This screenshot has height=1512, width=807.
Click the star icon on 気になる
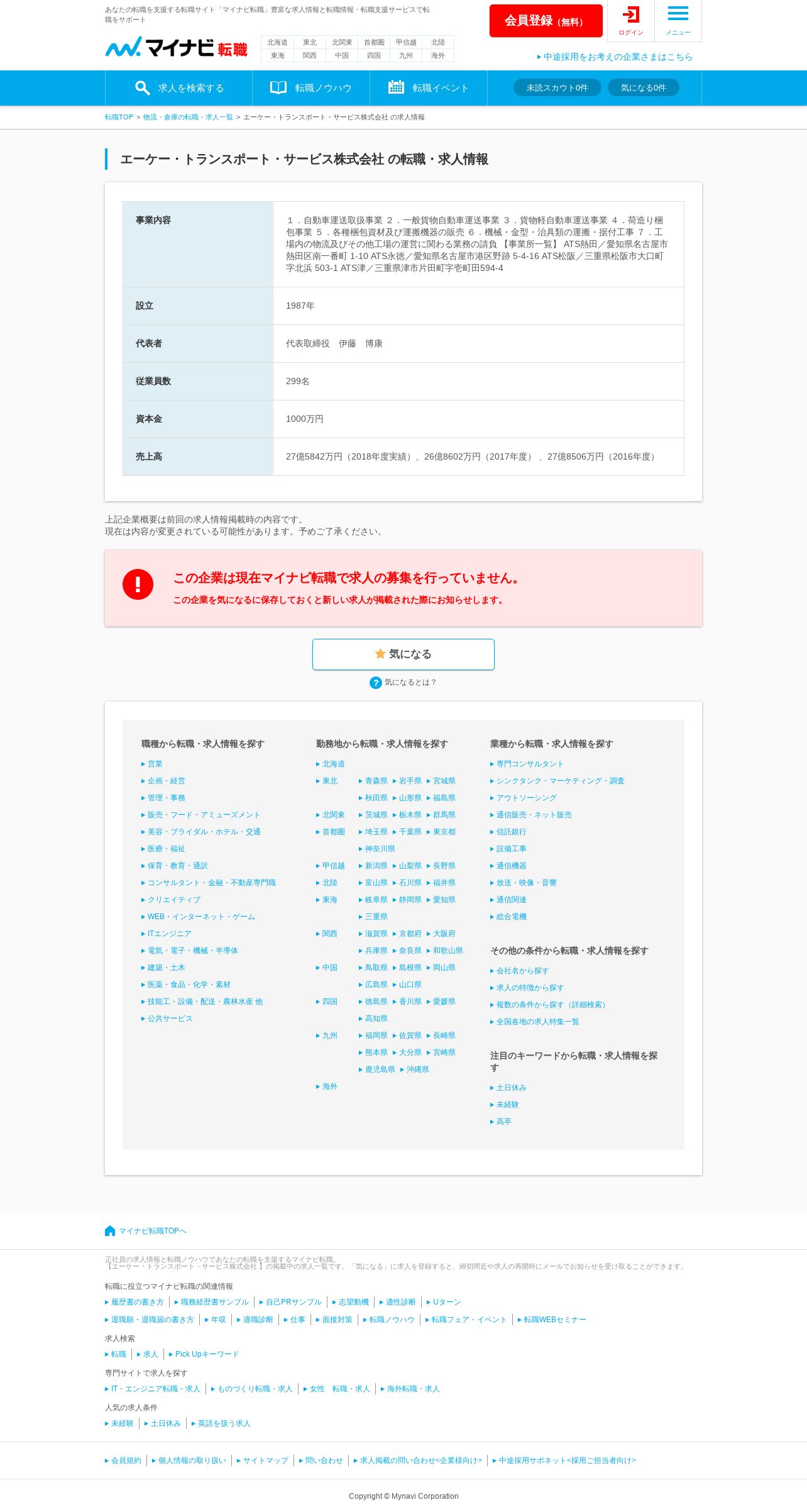pos(380,654)
